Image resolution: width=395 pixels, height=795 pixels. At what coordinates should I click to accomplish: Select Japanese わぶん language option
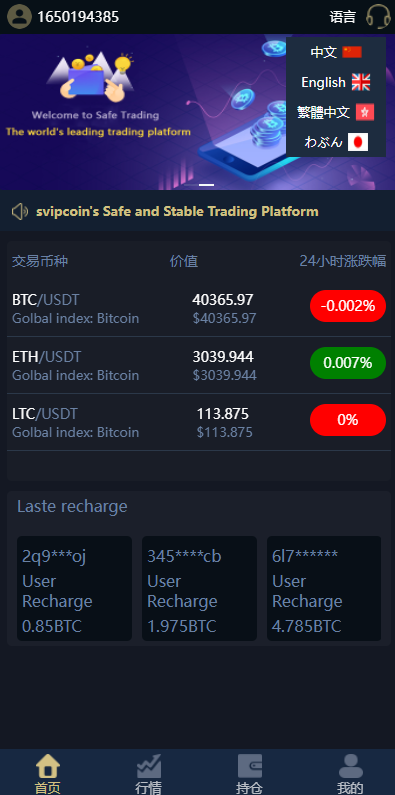coord(336,142)
